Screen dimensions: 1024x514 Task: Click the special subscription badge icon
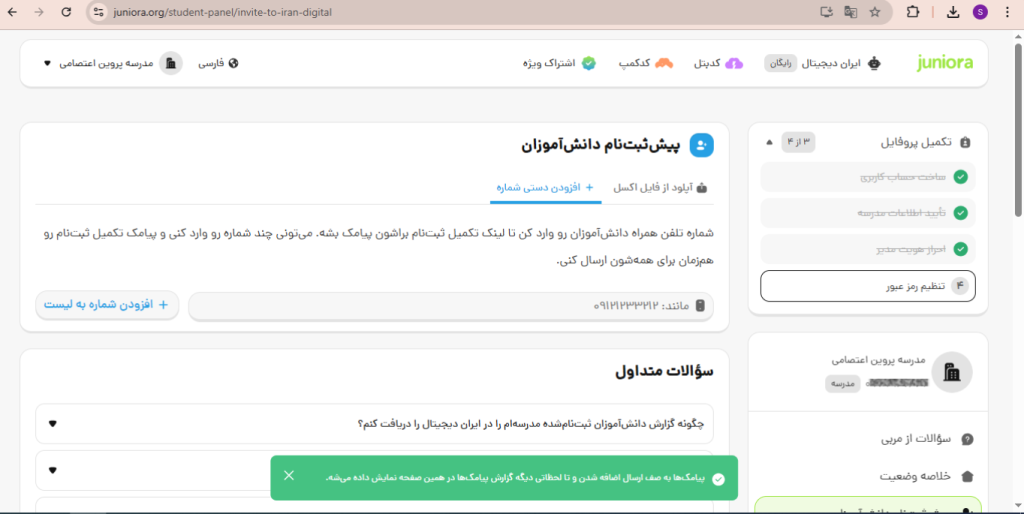pos(589,63)
